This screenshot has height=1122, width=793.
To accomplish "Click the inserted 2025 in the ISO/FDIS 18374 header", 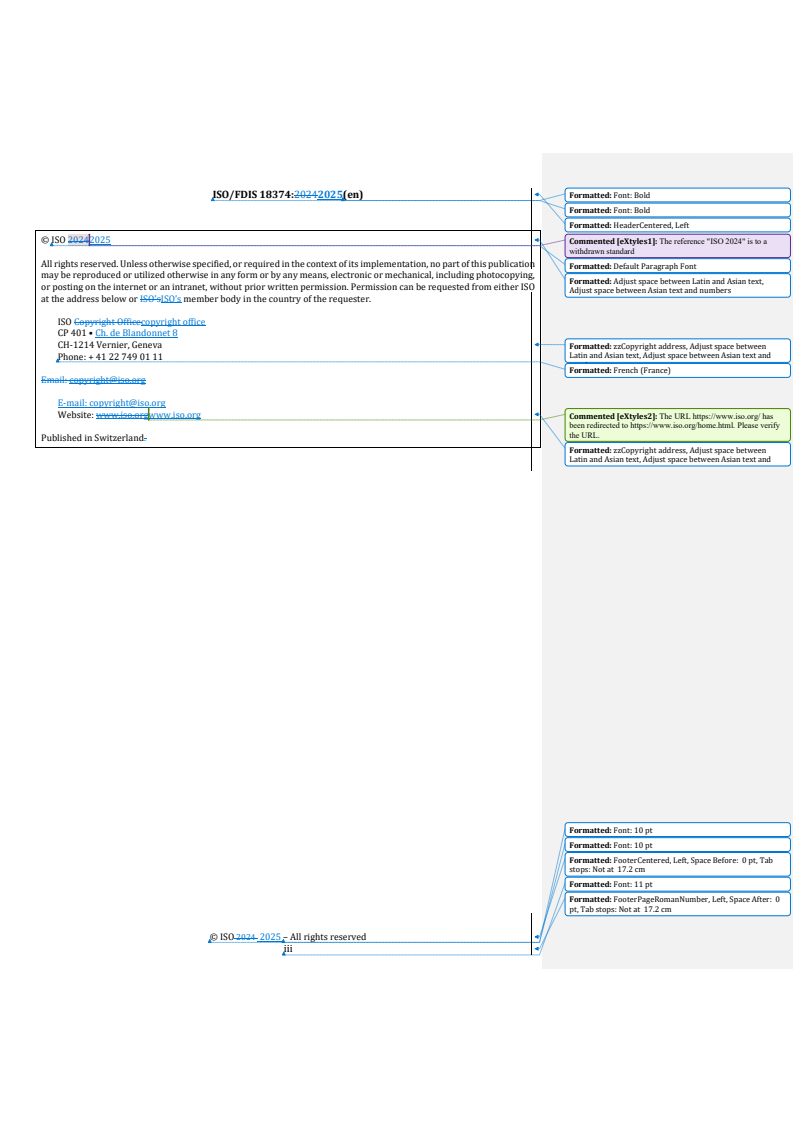I will 330,195.
